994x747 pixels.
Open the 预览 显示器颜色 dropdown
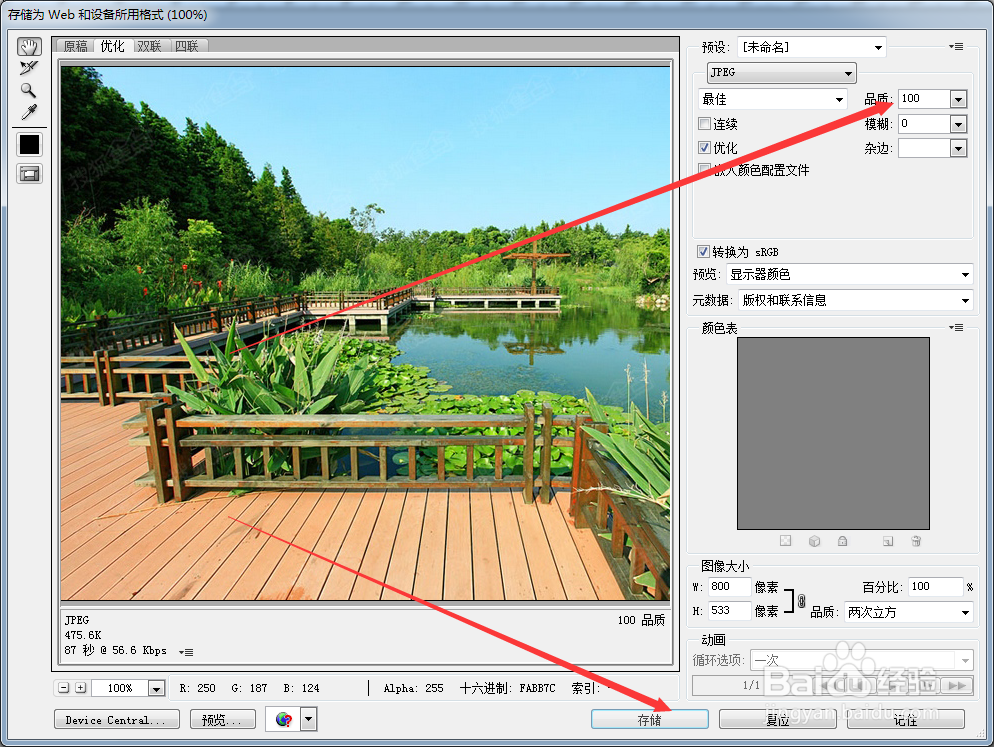click(849, 275)
